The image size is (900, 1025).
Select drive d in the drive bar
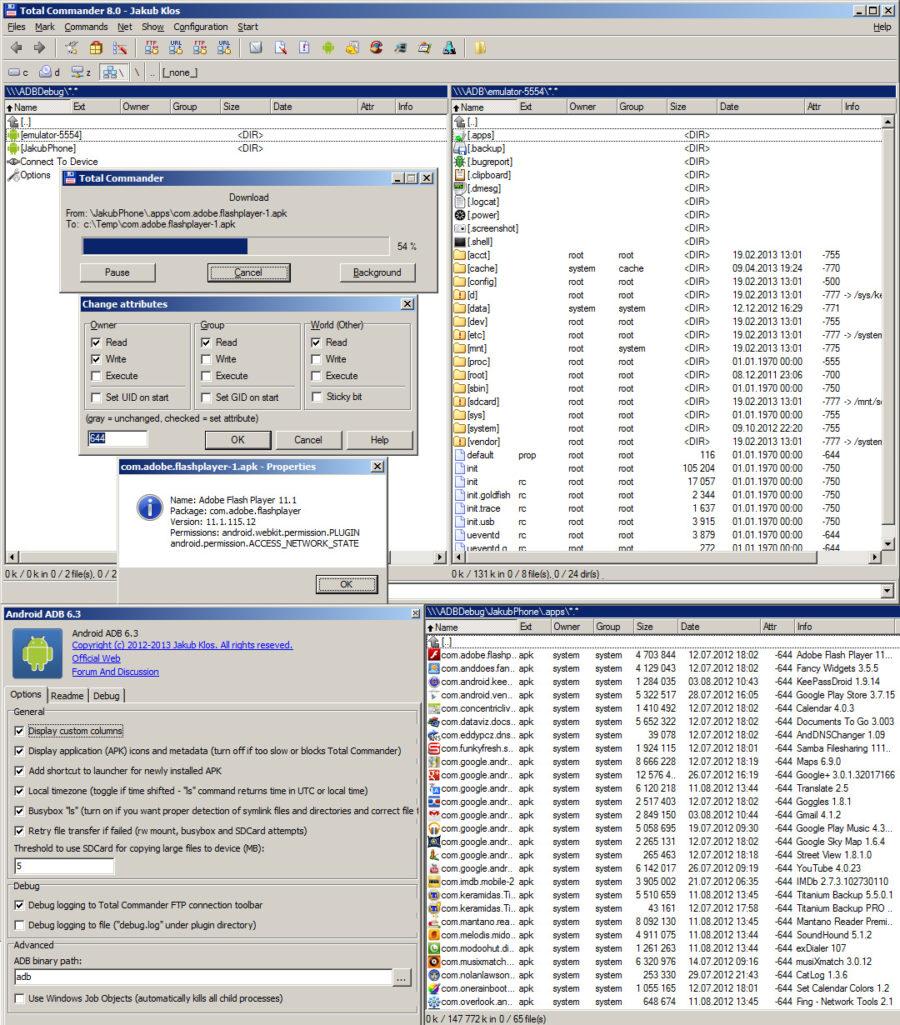click(x=49, y=72)
